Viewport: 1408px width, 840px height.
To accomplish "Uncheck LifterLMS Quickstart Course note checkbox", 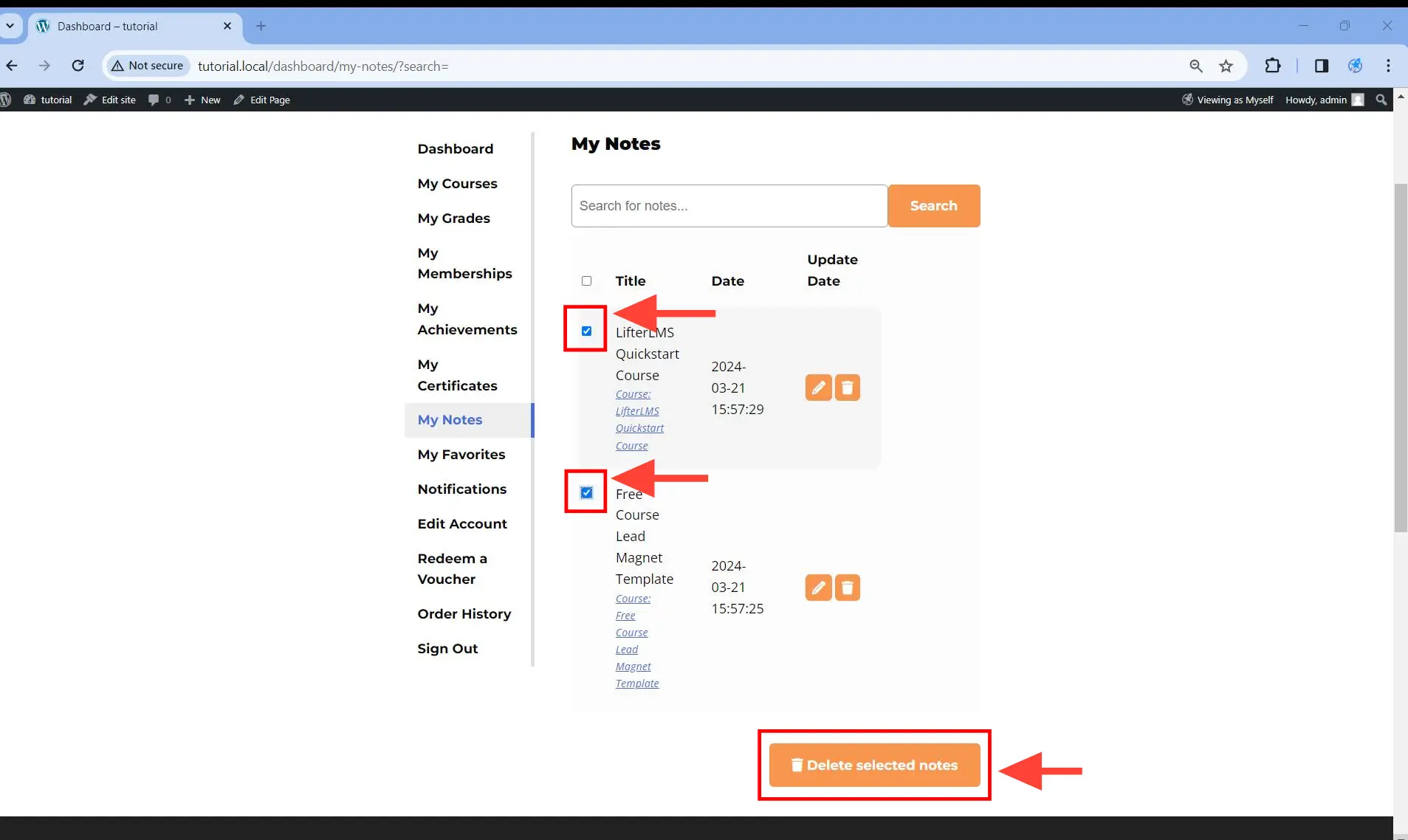I will point(586,331).
